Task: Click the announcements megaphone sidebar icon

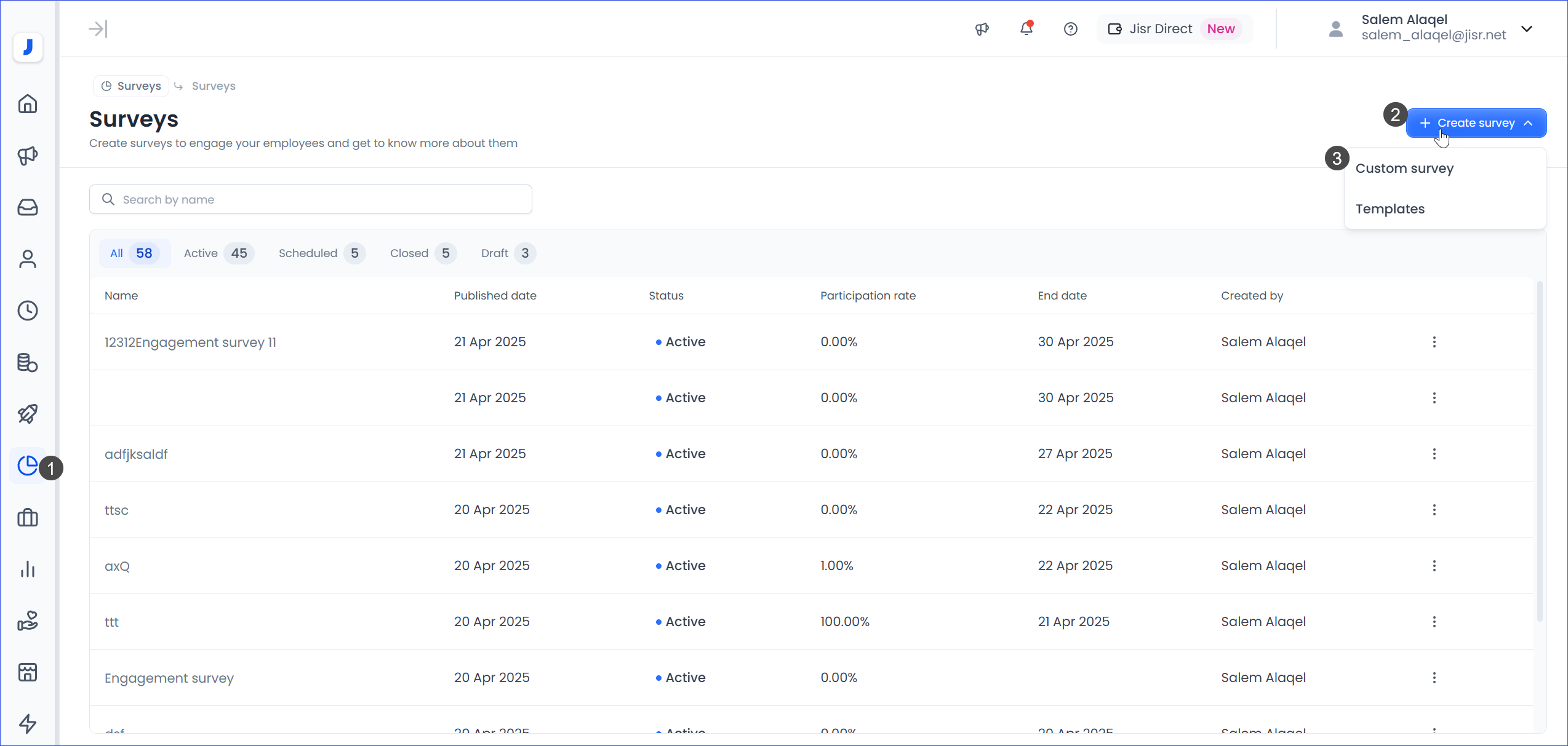Action: pos(28,156)
